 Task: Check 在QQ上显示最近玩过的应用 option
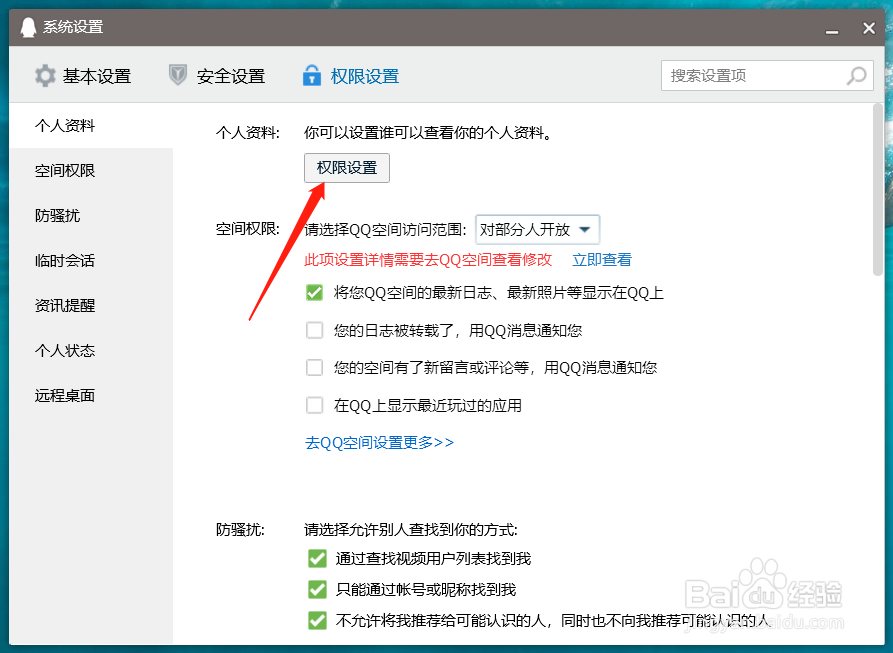click(x=315, y=405)
